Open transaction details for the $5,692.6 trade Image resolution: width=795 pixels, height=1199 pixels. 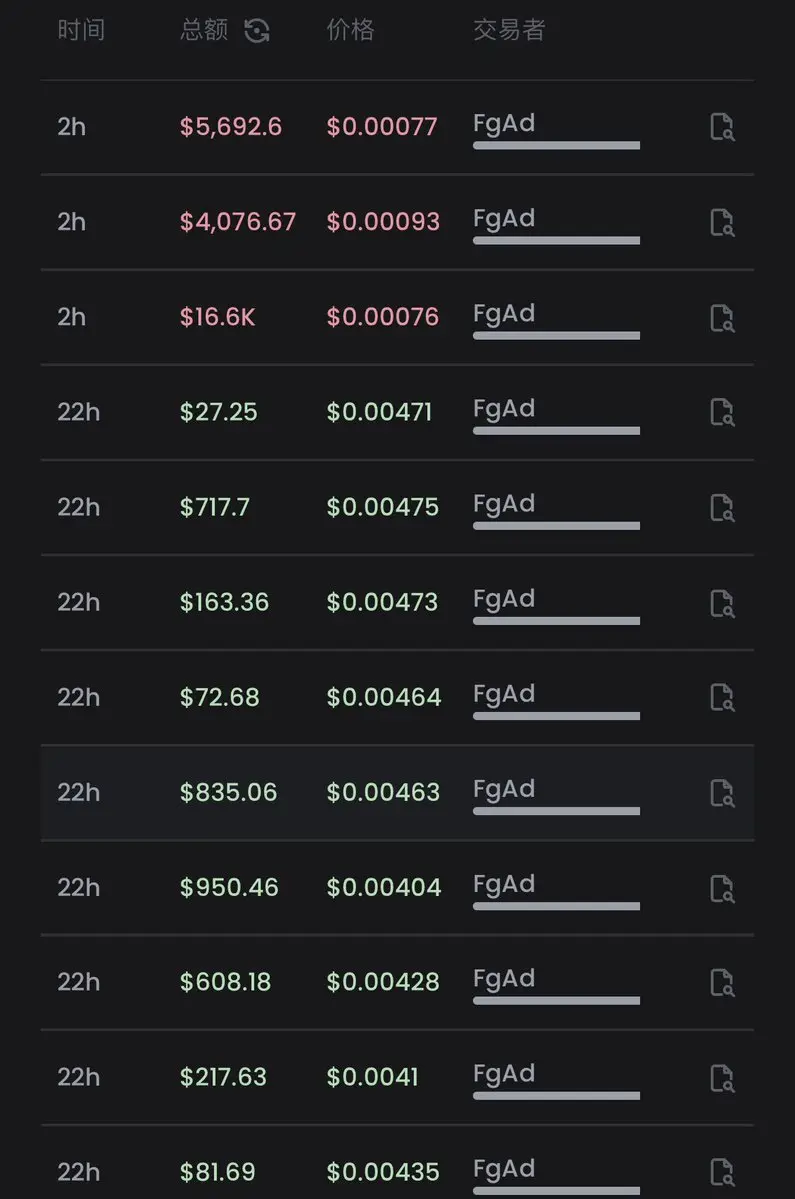(x=722, y=127)
